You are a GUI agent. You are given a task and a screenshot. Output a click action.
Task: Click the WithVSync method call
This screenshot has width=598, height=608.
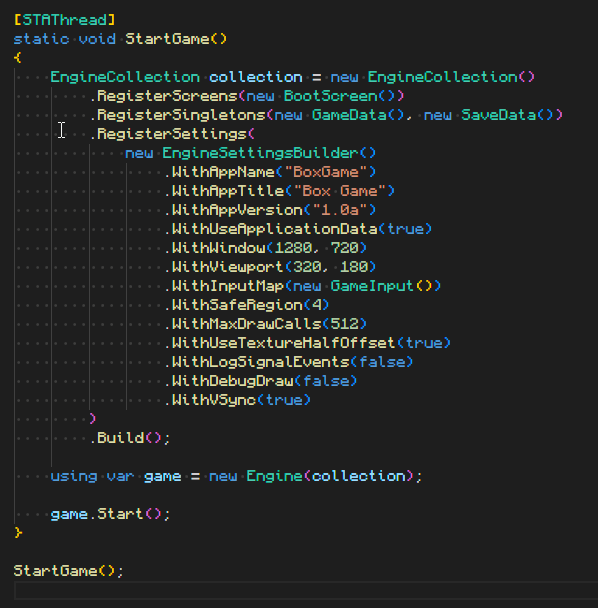coord(214,400)
